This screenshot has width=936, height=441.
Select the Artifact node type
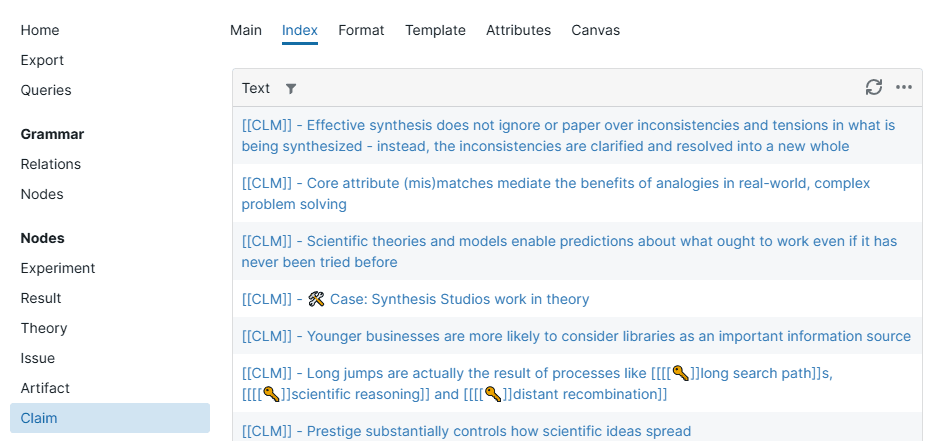tap(46, 388)
